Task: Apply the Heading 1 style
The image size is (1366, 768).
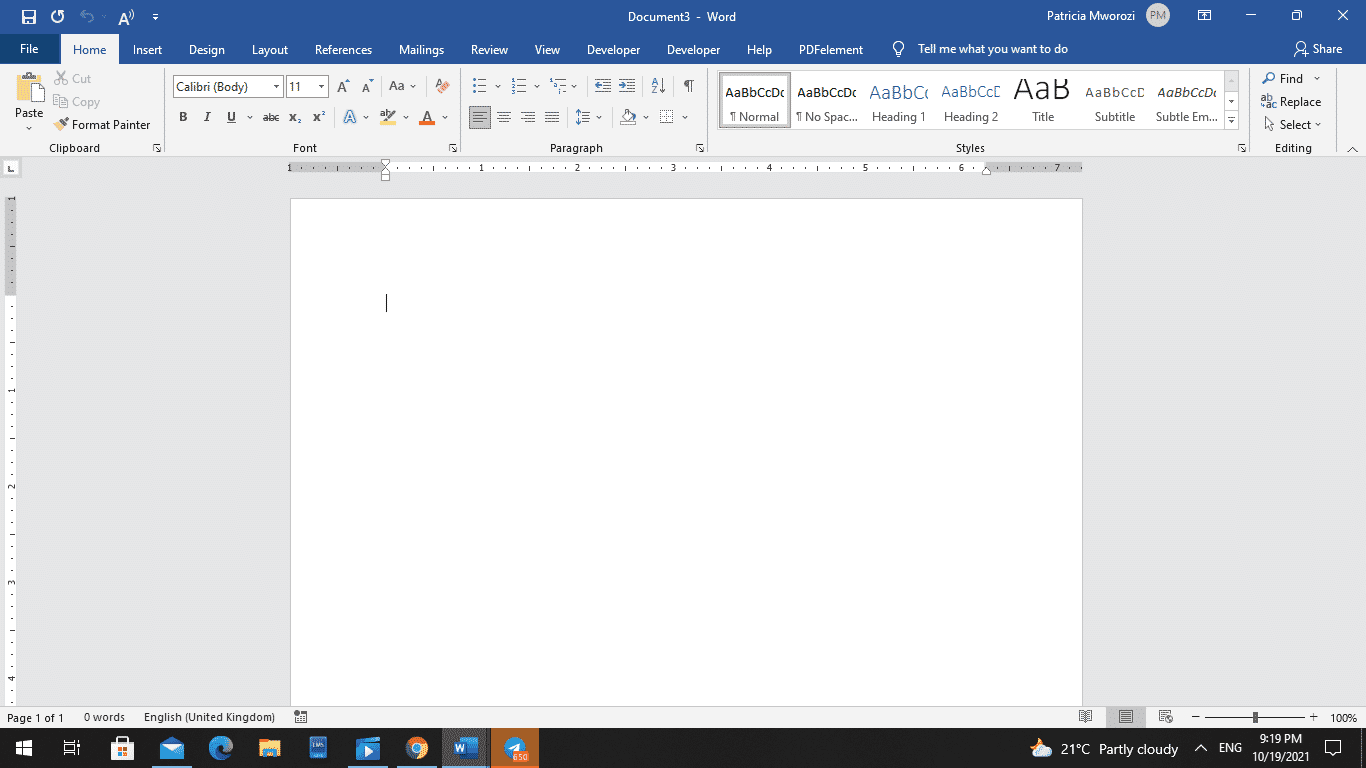Action: pyautogui.click(x=898, y=100)
